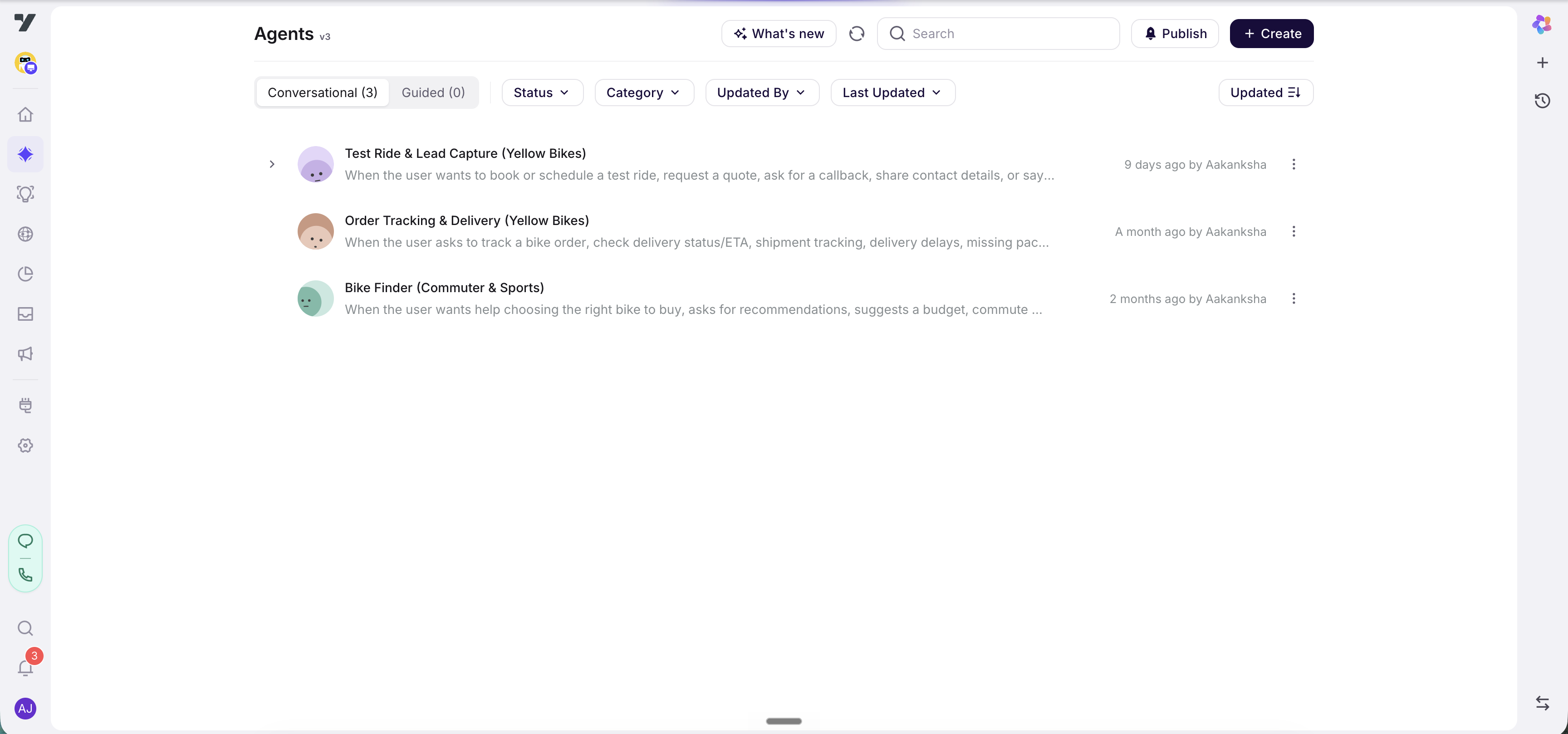Click the bottom horizontal drag handle
The image size is (1568, 734).
(x=784, y=721)
